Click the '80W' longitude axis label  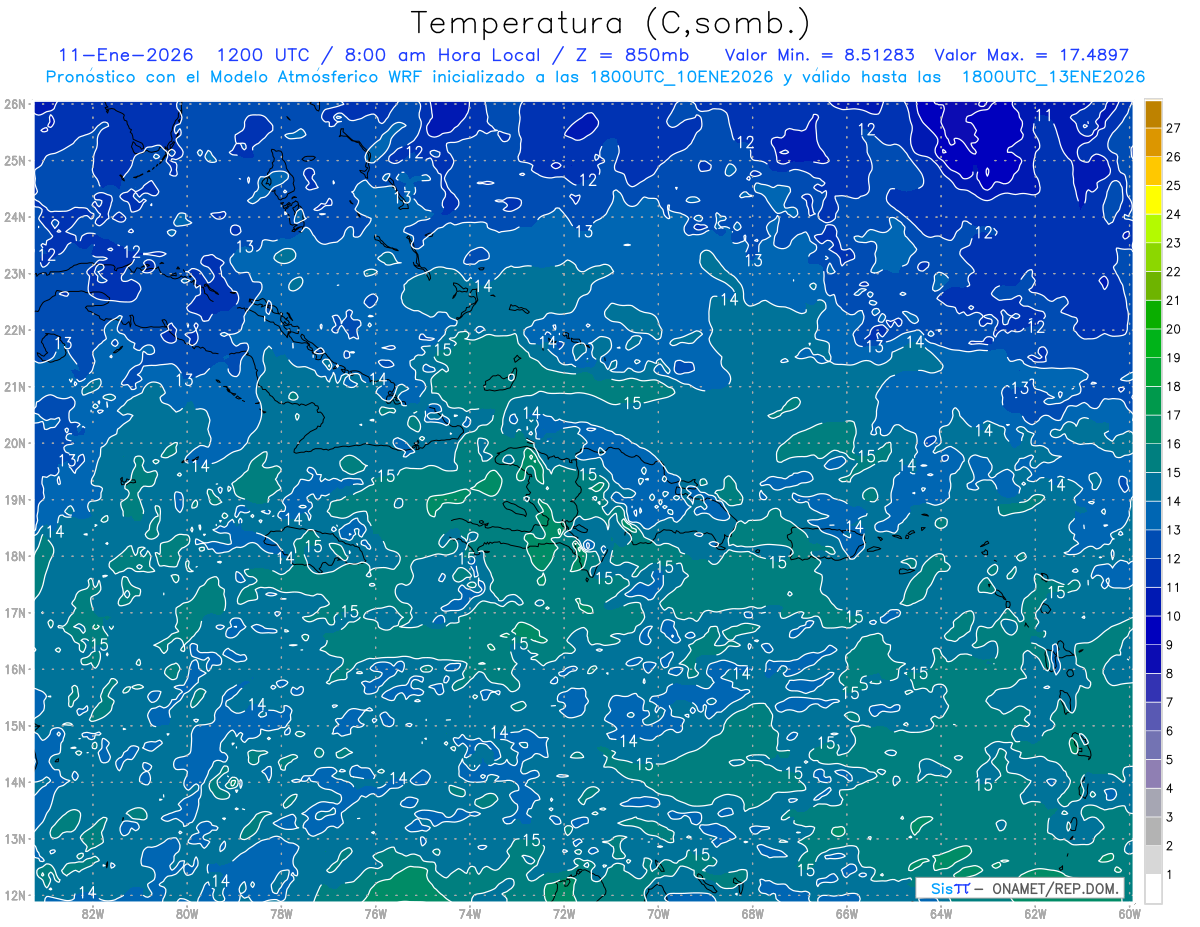187,913
